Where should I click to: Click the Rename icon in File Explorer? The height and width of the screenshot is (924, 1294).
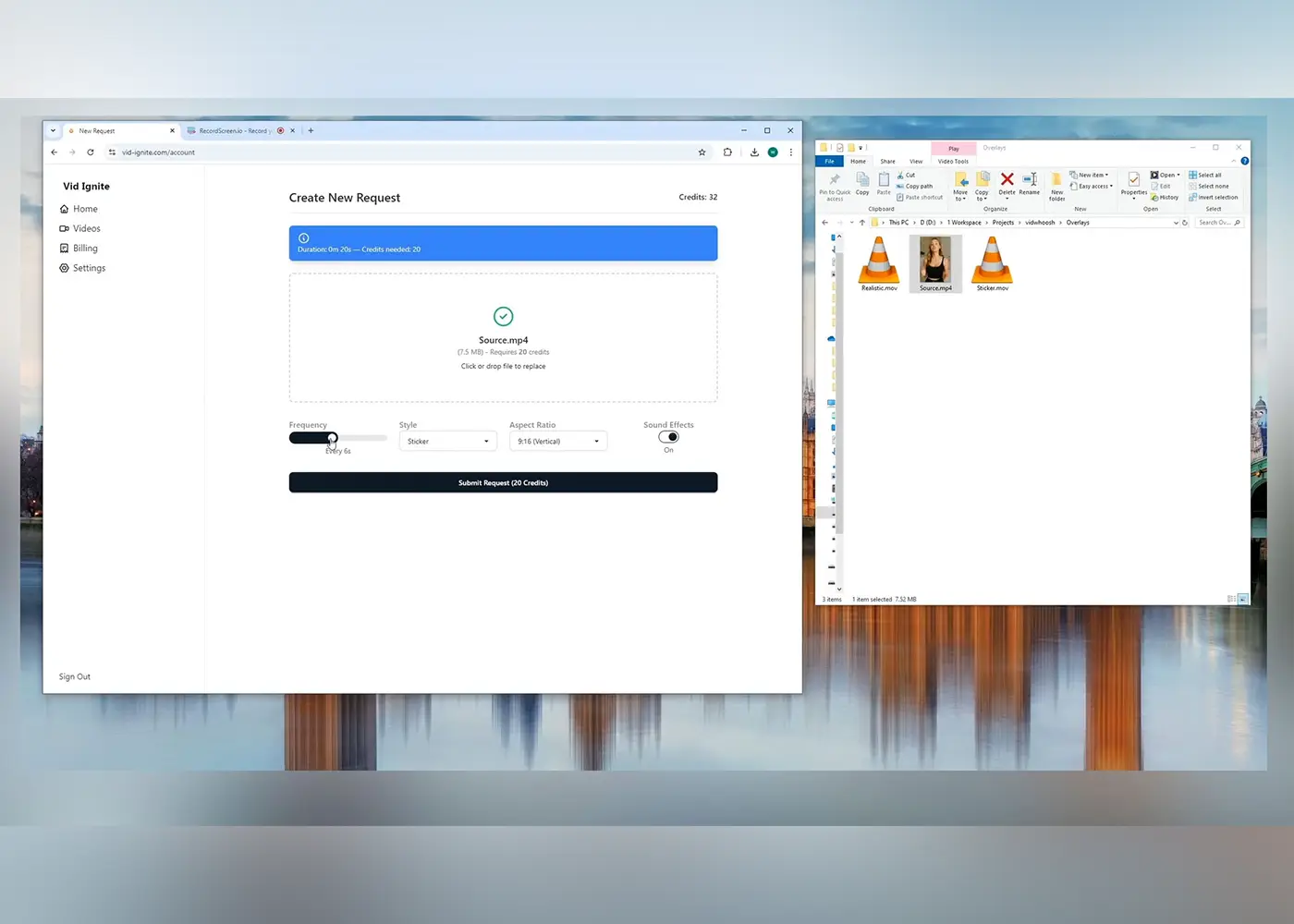coord(1029,182)
